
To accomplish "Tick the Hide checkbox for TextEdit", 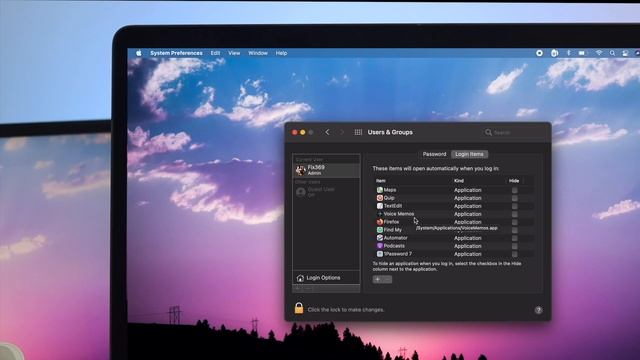I will coord(515,206).
